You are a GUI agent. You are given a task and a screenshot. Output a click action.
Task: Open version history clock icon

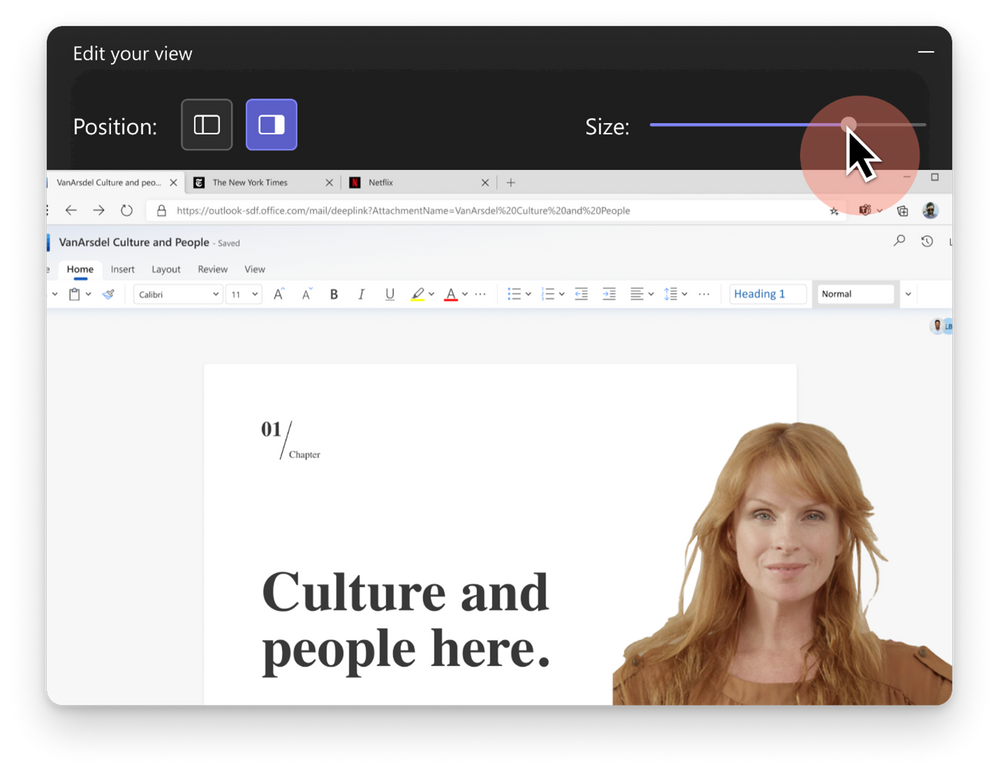coord(927,241)
